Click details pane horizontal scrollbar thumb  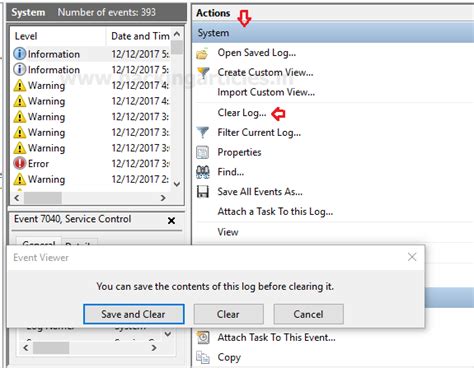click(x=51, y=348)
